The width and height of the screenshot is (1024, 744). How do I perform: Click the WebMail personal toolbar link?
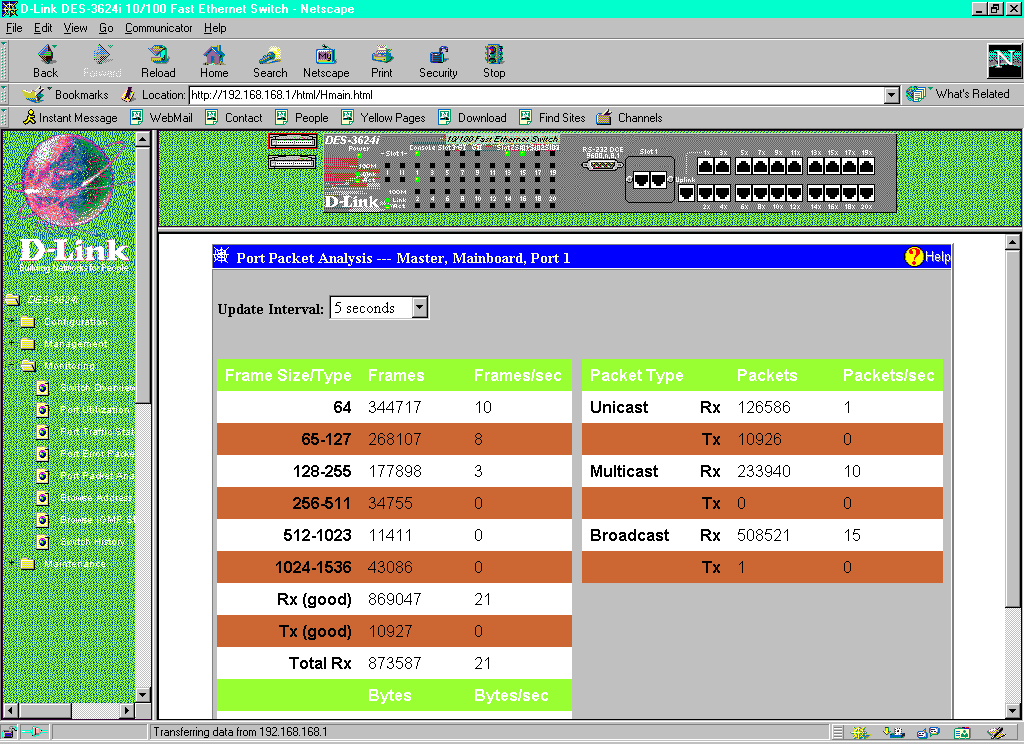[170, 118]
